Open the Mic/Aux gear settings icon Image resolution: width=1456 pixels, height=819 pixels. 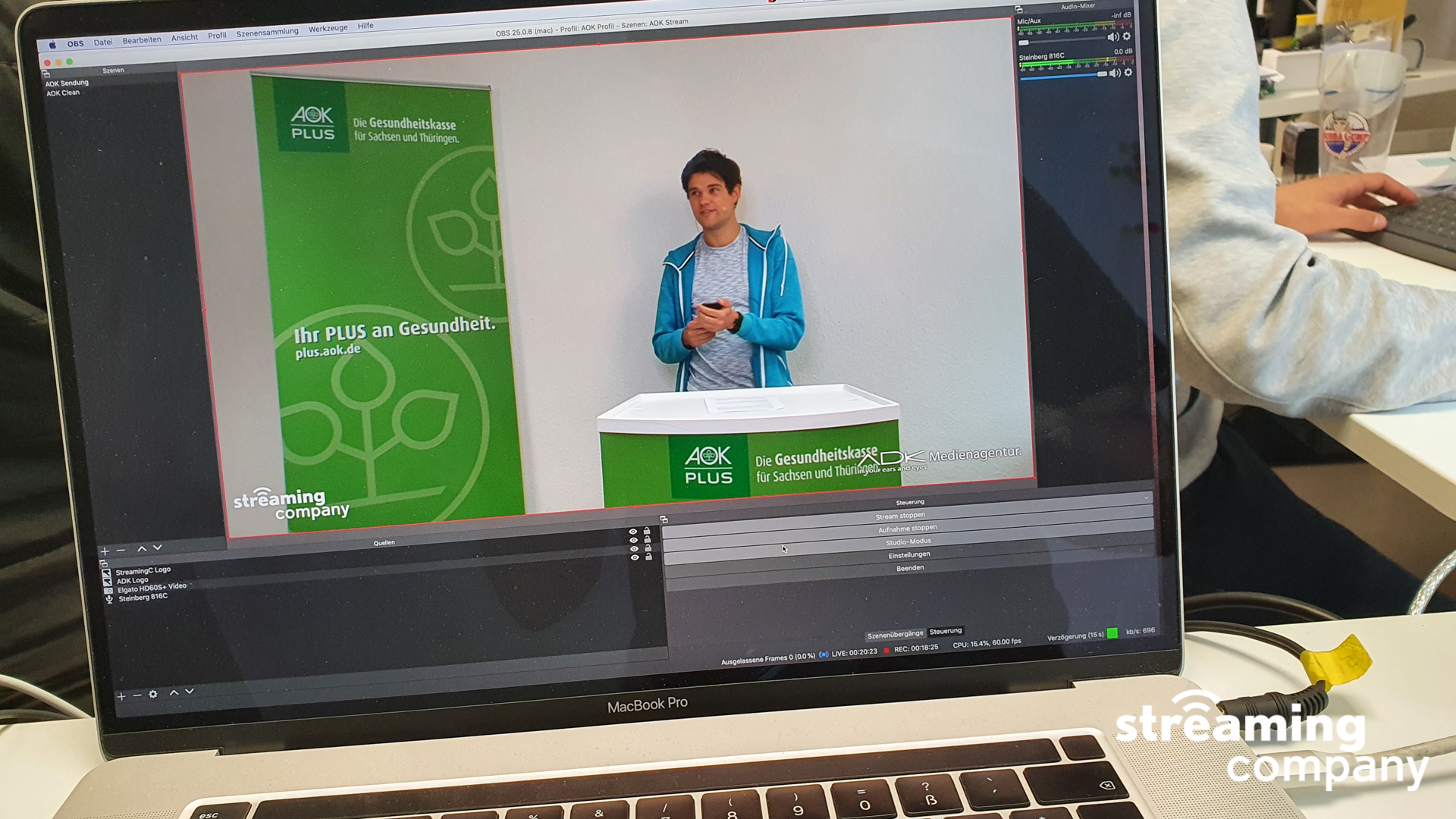1127,36
